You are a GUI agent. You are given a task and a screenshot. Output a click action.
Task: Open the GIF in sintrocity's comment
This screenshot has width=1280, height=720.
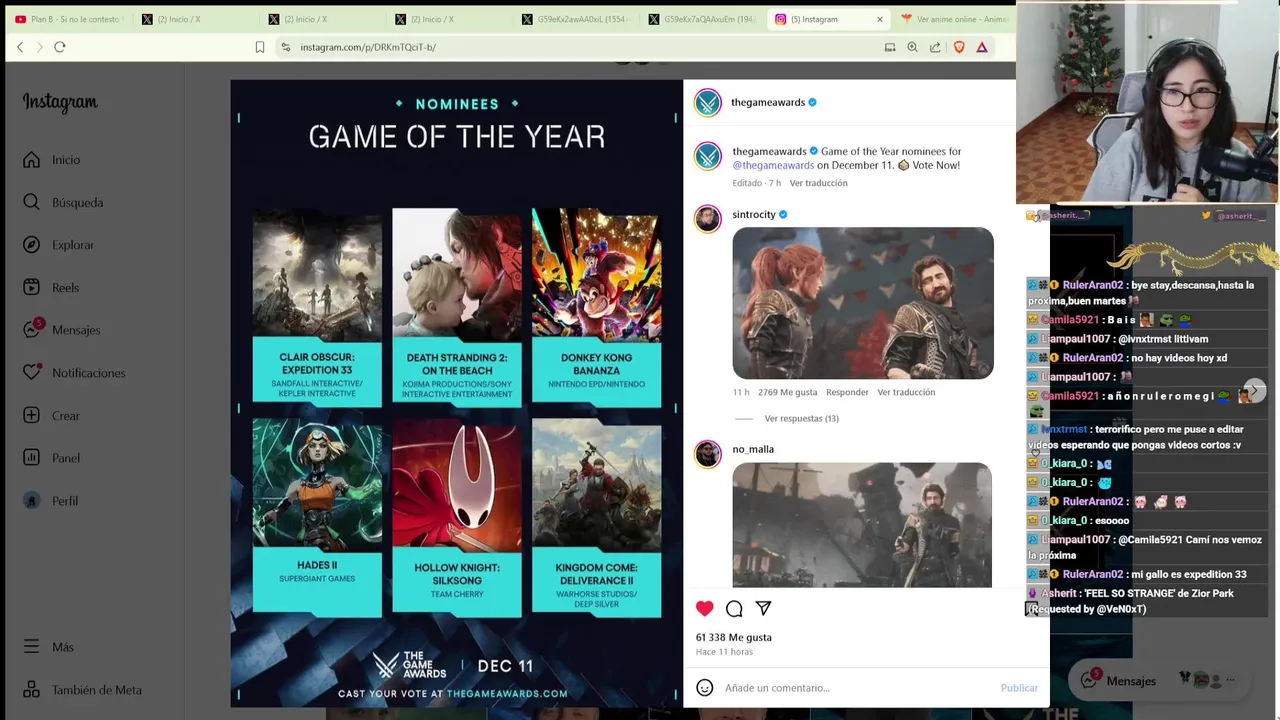(x=863, y=303)
